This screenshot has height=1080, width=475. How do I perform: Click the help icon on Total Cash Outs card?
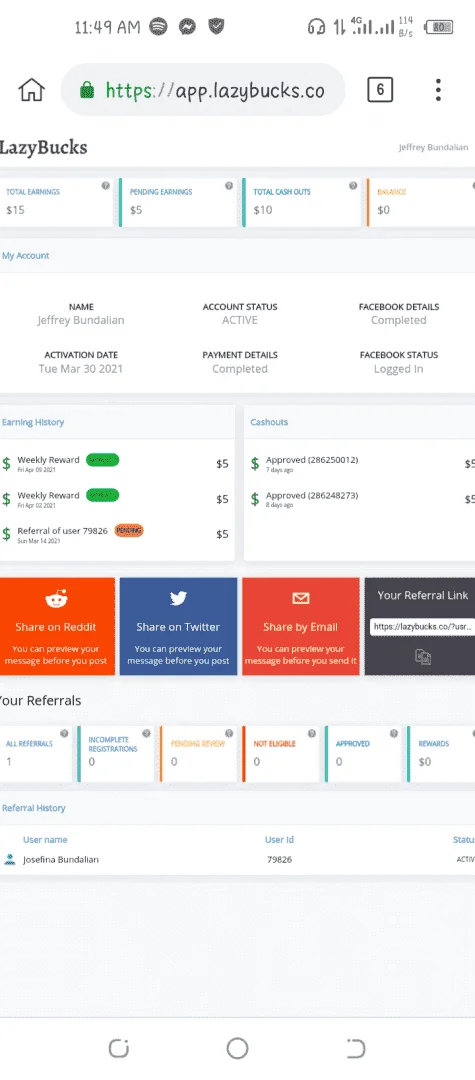pyautogui.click(x=353, y=186)
